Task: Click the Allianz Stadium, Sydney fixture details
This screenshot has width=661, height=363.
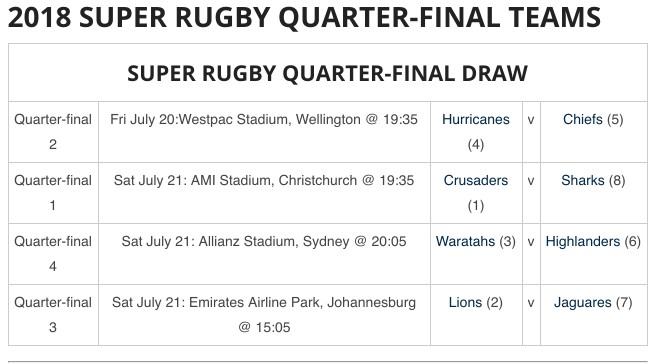Action: coord(264,242)
